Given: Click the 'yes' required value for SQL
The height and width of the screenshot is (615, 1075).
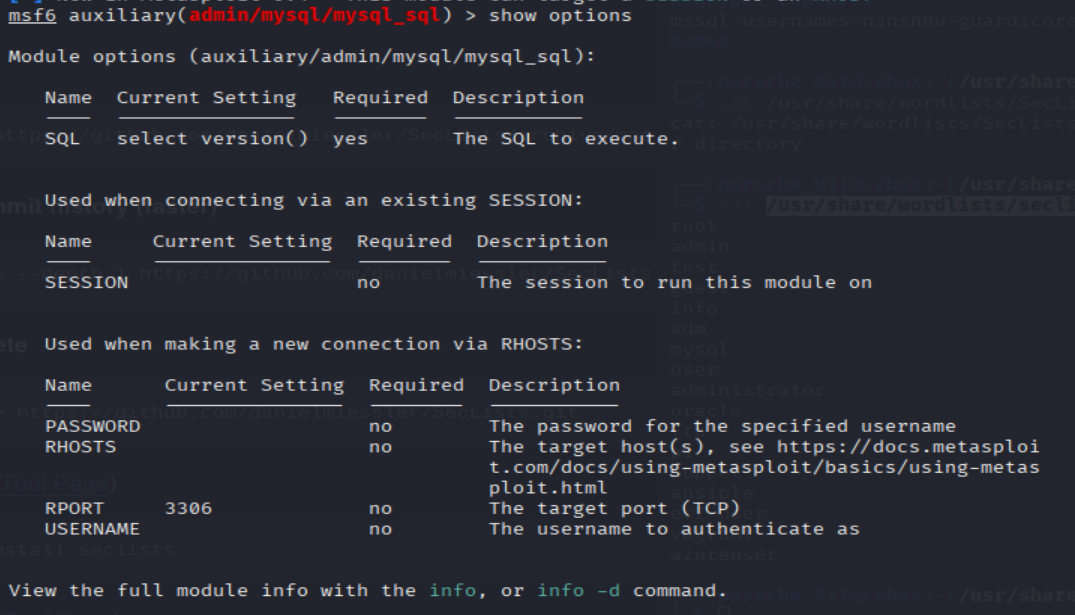Looking at the screenshot, I should coord(350,139).
